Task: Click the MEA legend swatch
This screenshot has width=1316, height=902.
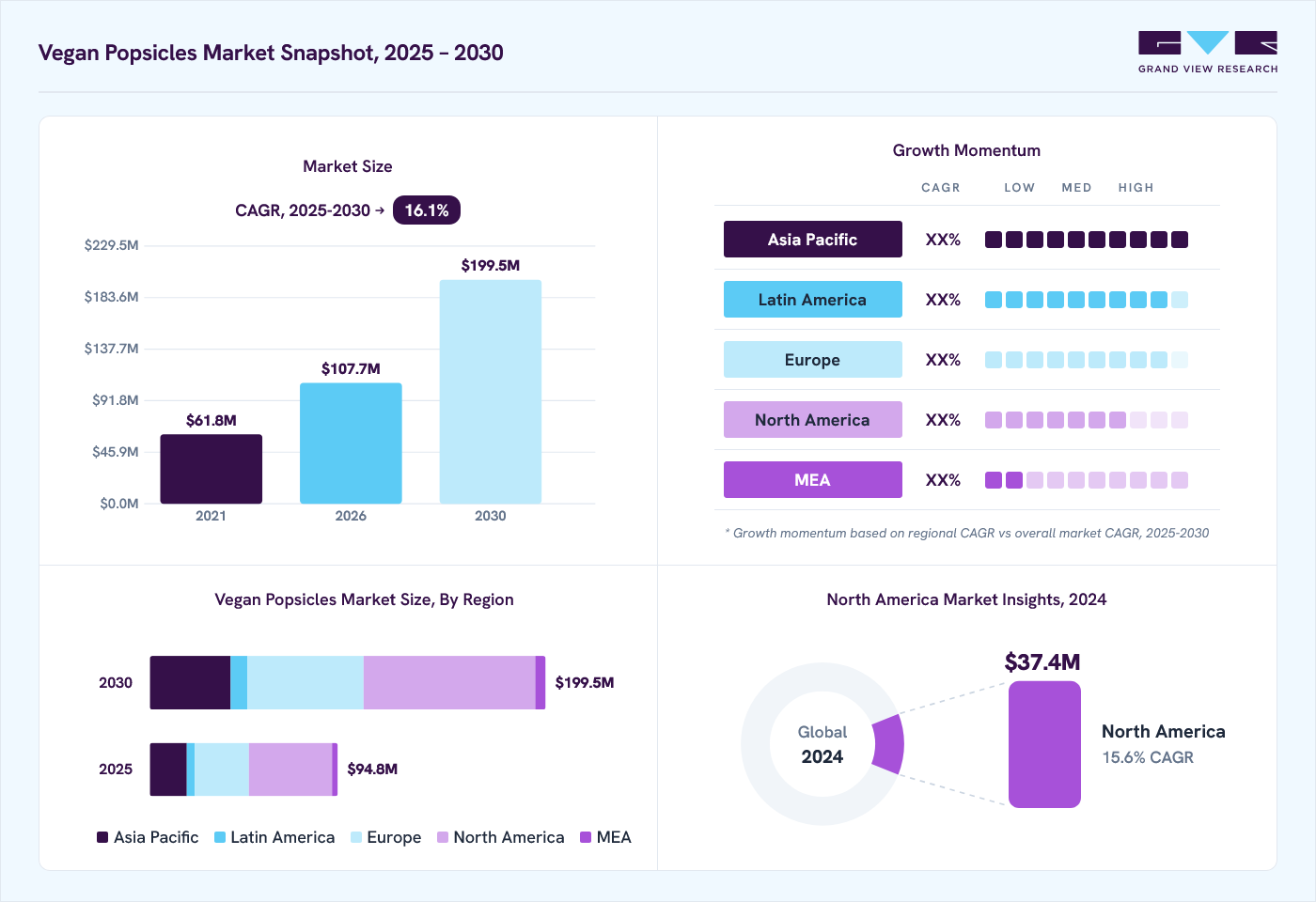Action: tap(586, 837)
